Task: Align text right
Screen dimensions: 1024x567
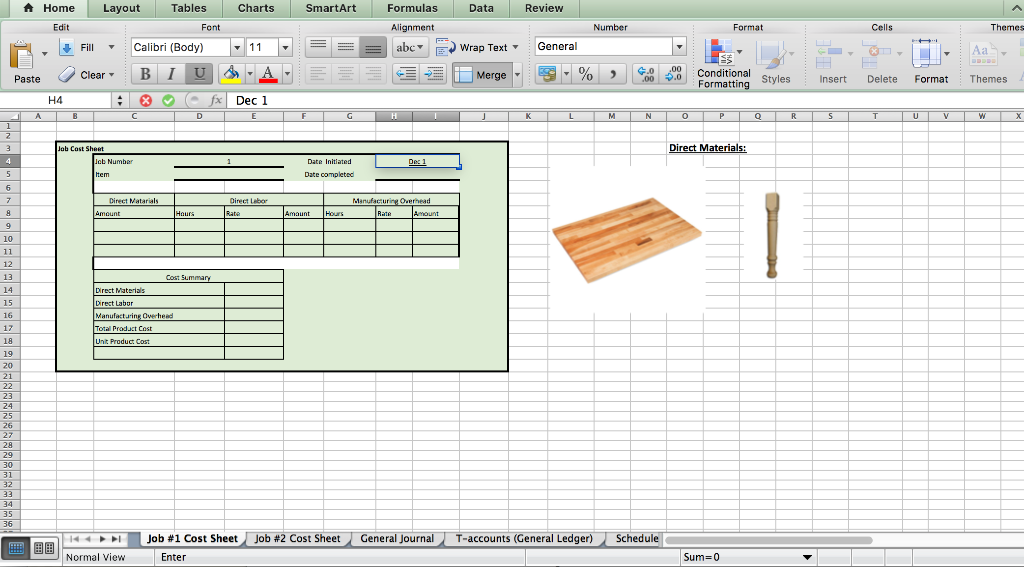Action: (x=373, y=74)
